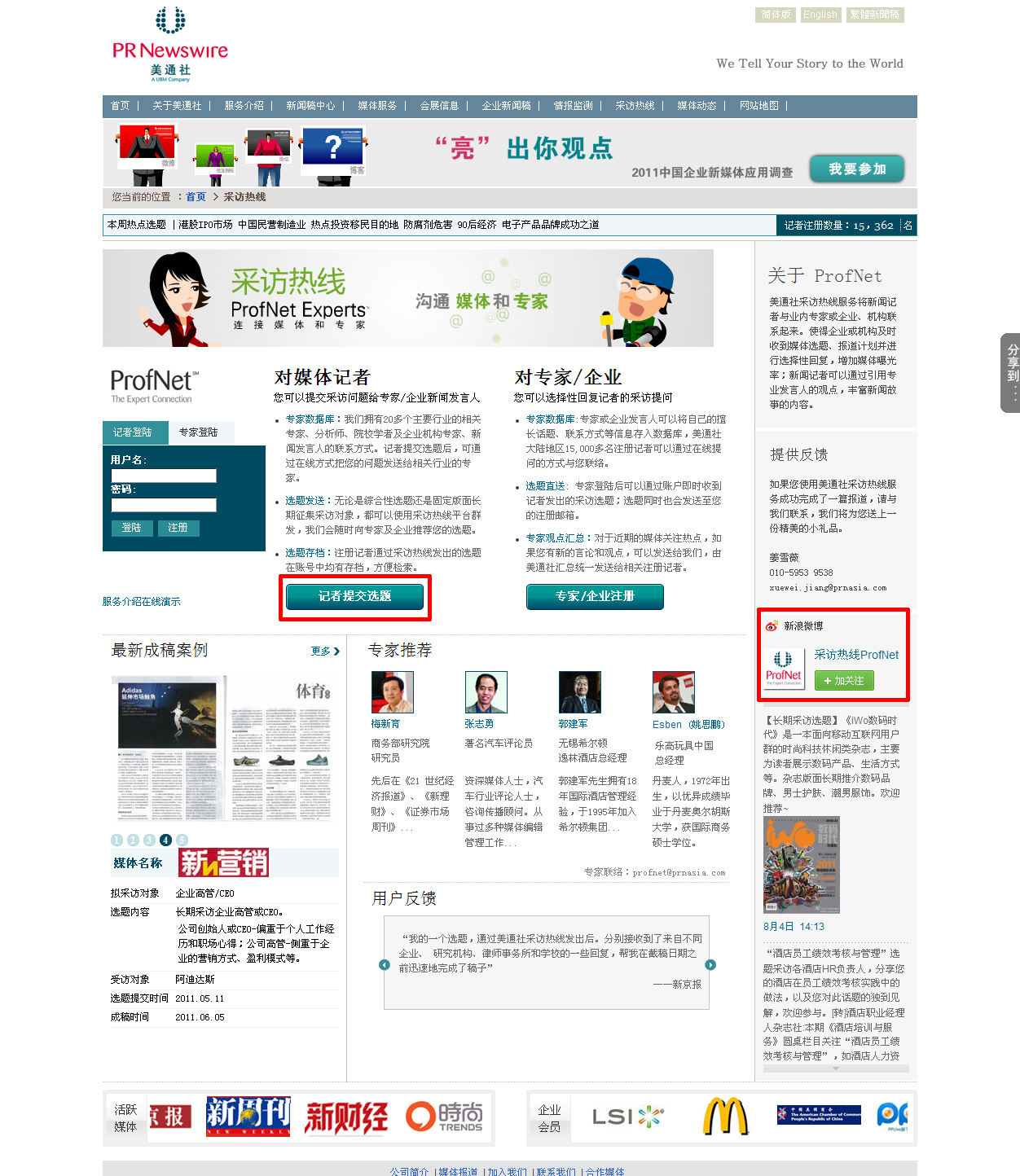The image size is (1020, 1176).
Task: Show previous user feedback with left arrow
Action: 385,965
